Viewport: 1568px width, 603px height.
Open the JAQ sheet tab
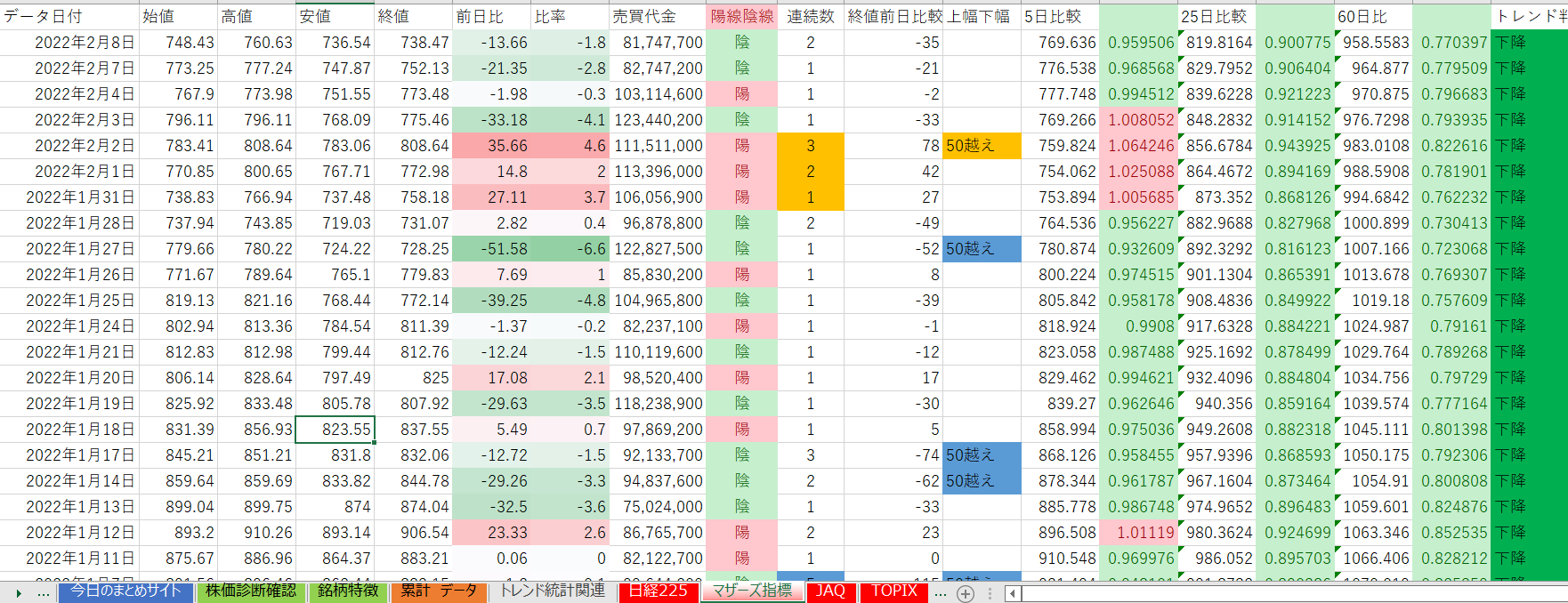tap(830, 591)
